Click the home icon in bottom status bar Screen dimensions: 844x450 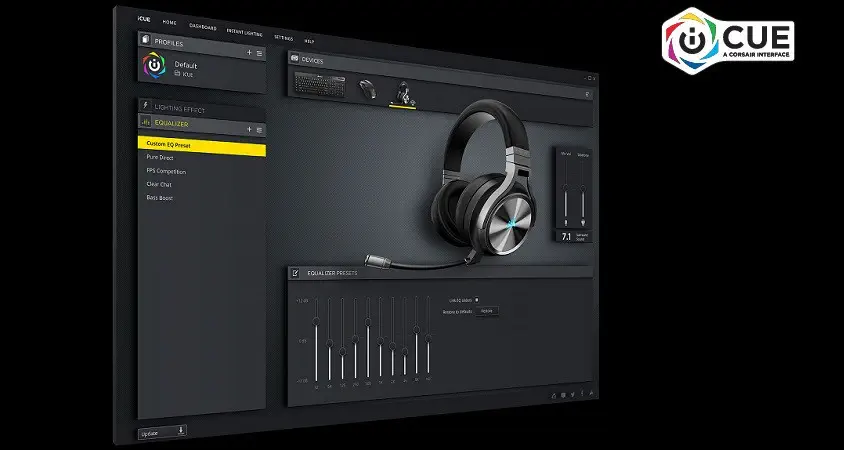553,396
